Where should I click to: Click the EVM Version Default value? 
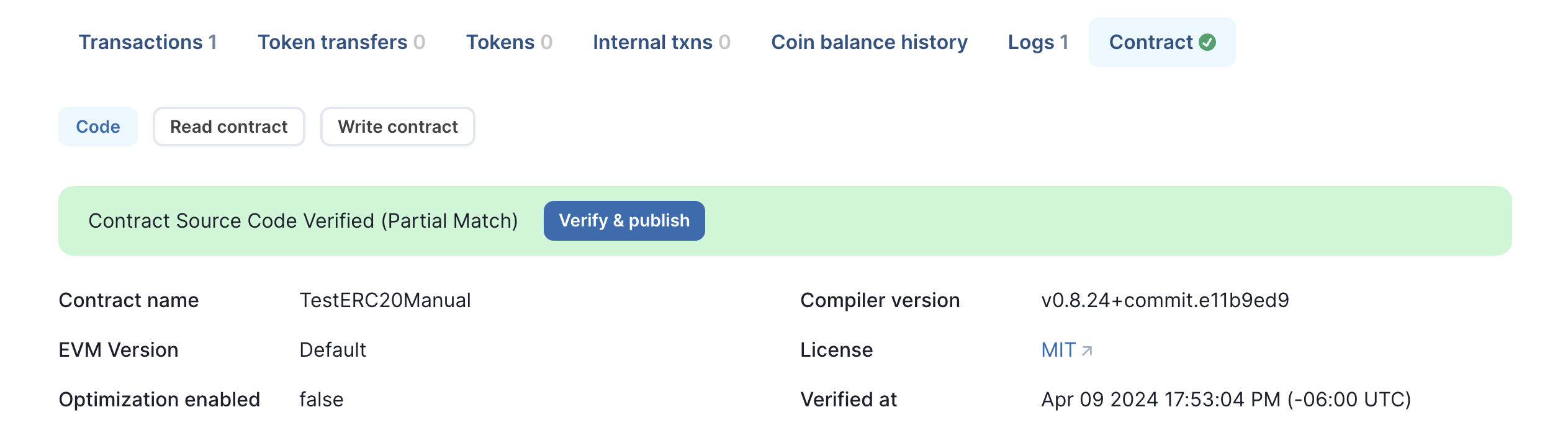(x=333, y=350)
